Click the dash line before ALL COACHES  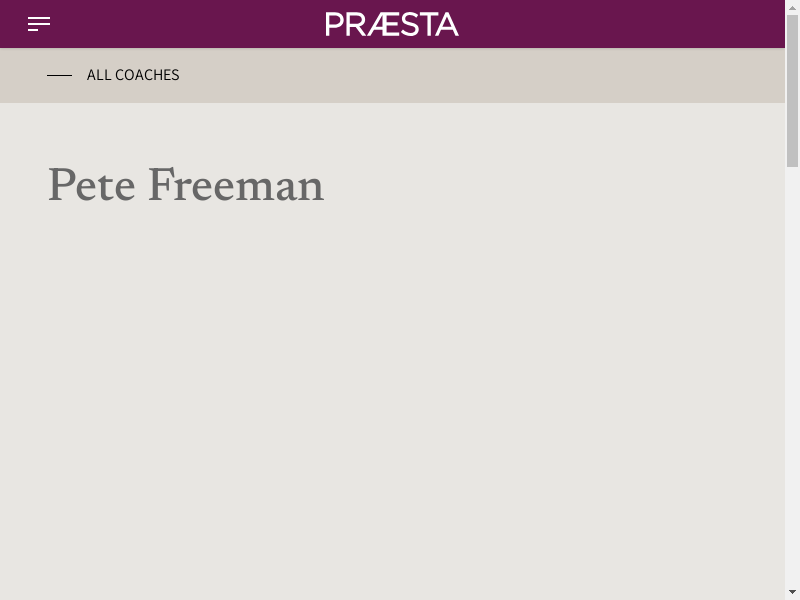coord(59,75)
